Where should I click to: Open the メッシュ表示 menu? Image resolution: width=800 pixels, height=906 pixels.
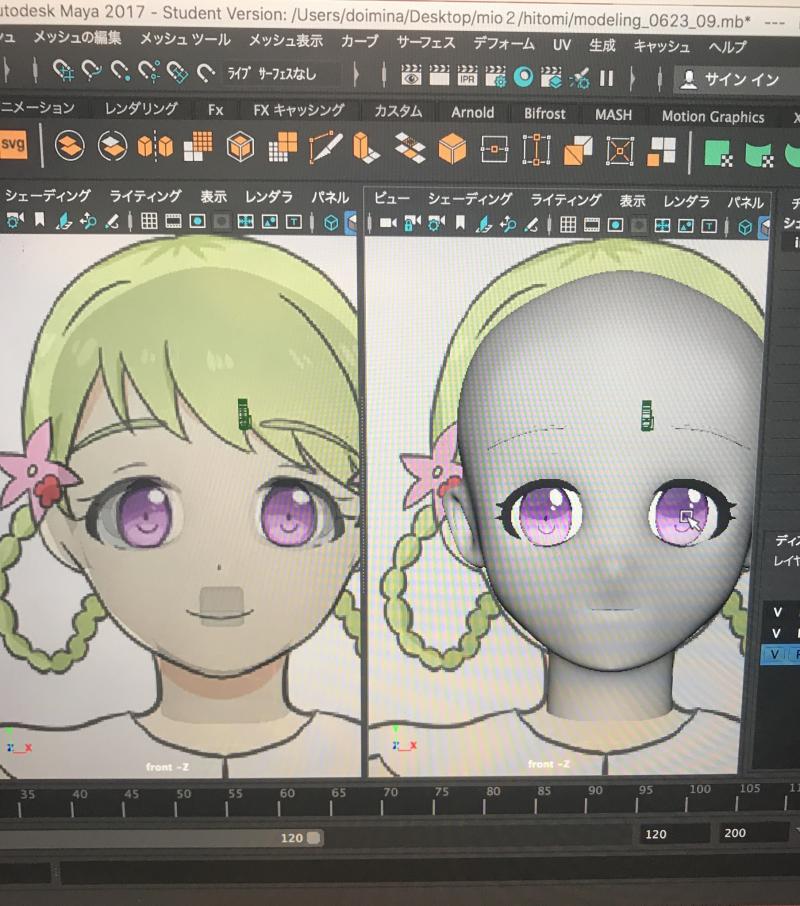[x=286, y=40]
